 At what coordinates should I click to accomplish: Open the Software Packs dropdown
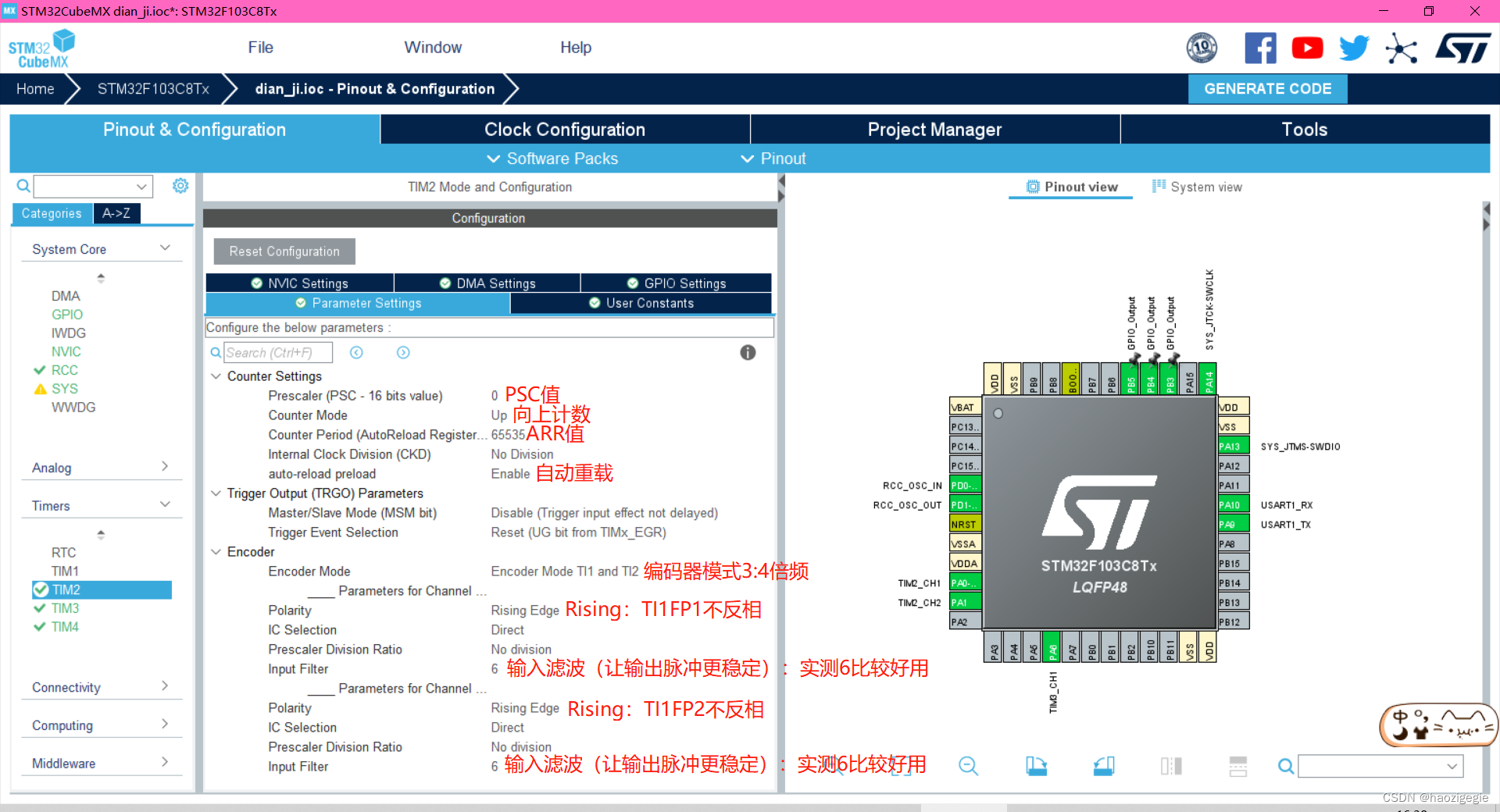pos(552,158)
